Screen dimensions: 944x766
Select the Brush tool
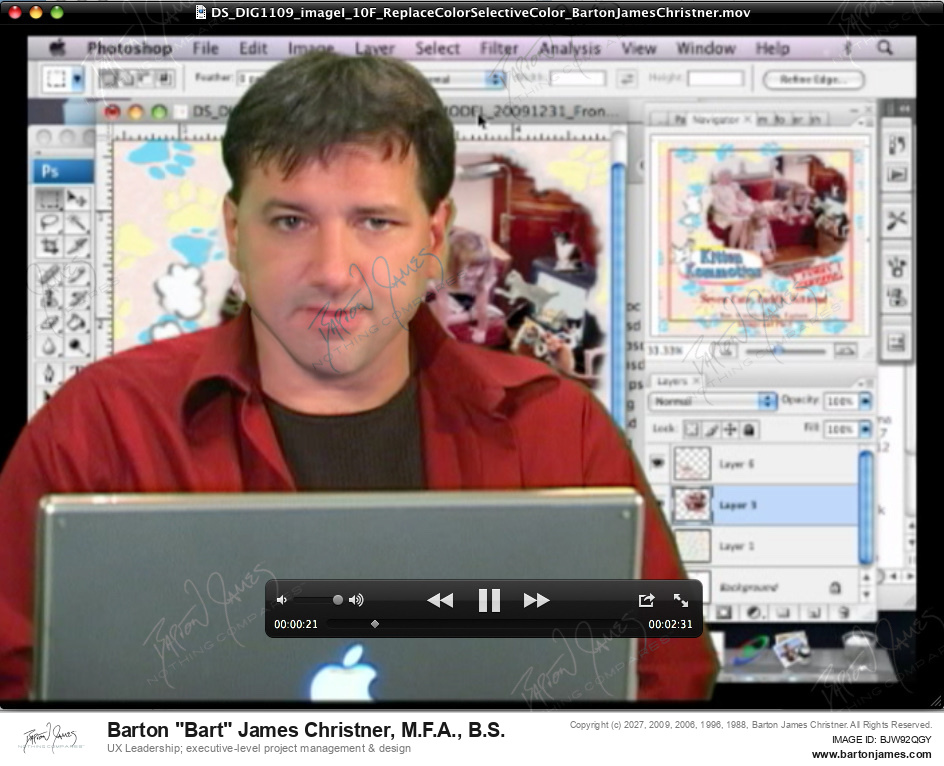tap(76, 275)
